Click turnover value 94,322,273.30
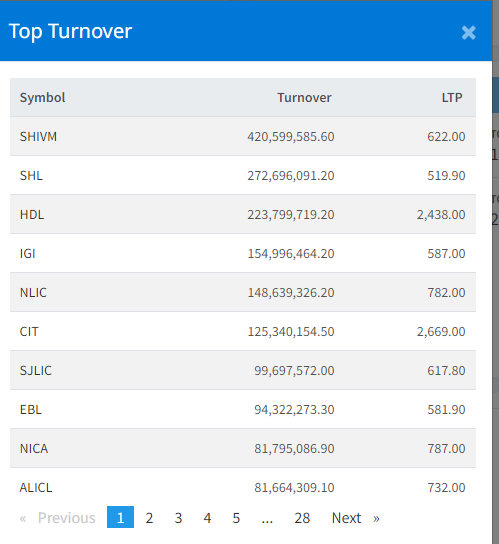 pyautogui.click(x=294, y=410)
